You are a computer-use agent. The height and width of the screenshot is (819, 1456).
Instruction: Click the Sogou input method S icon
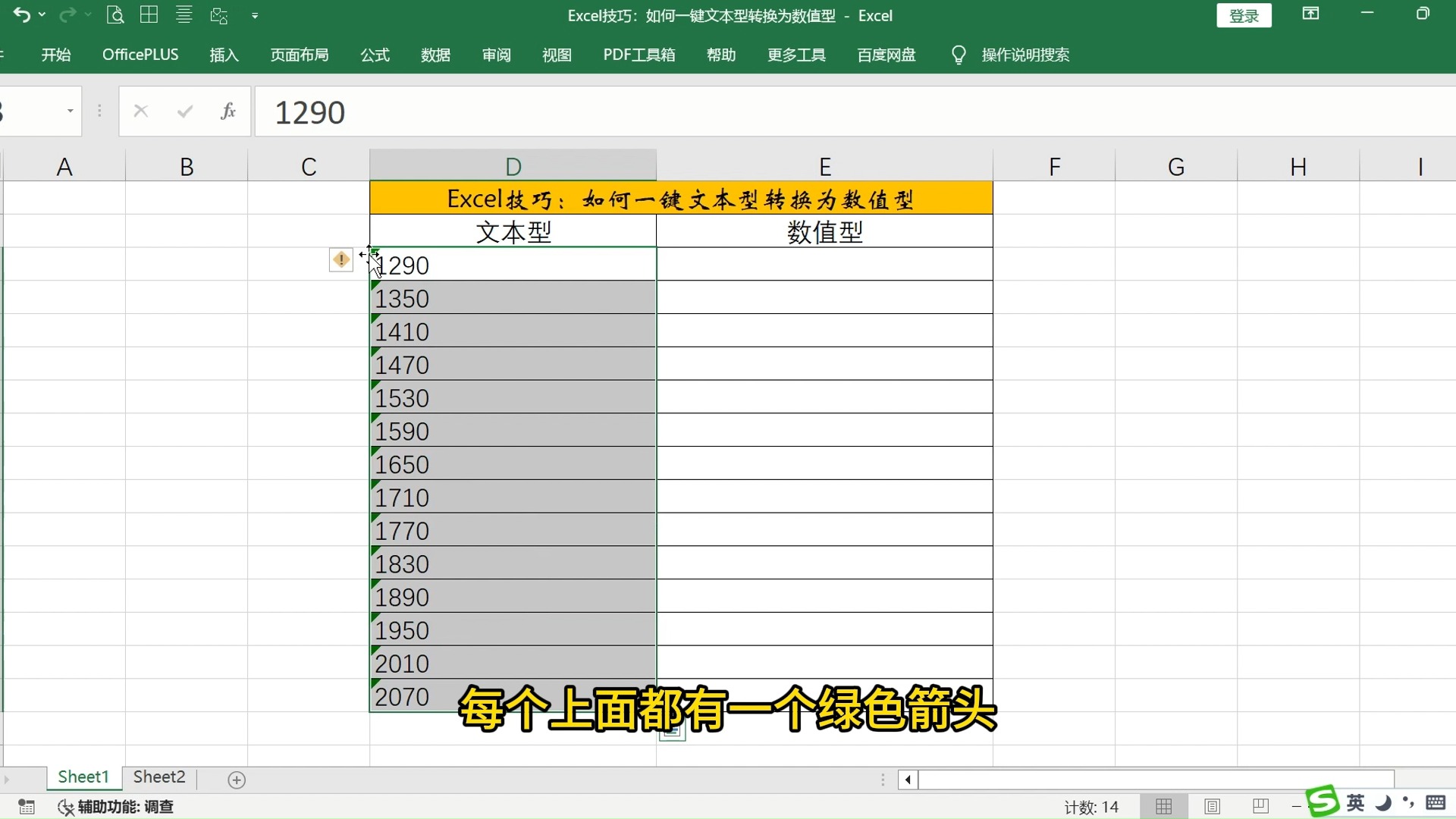(1323, 802)
